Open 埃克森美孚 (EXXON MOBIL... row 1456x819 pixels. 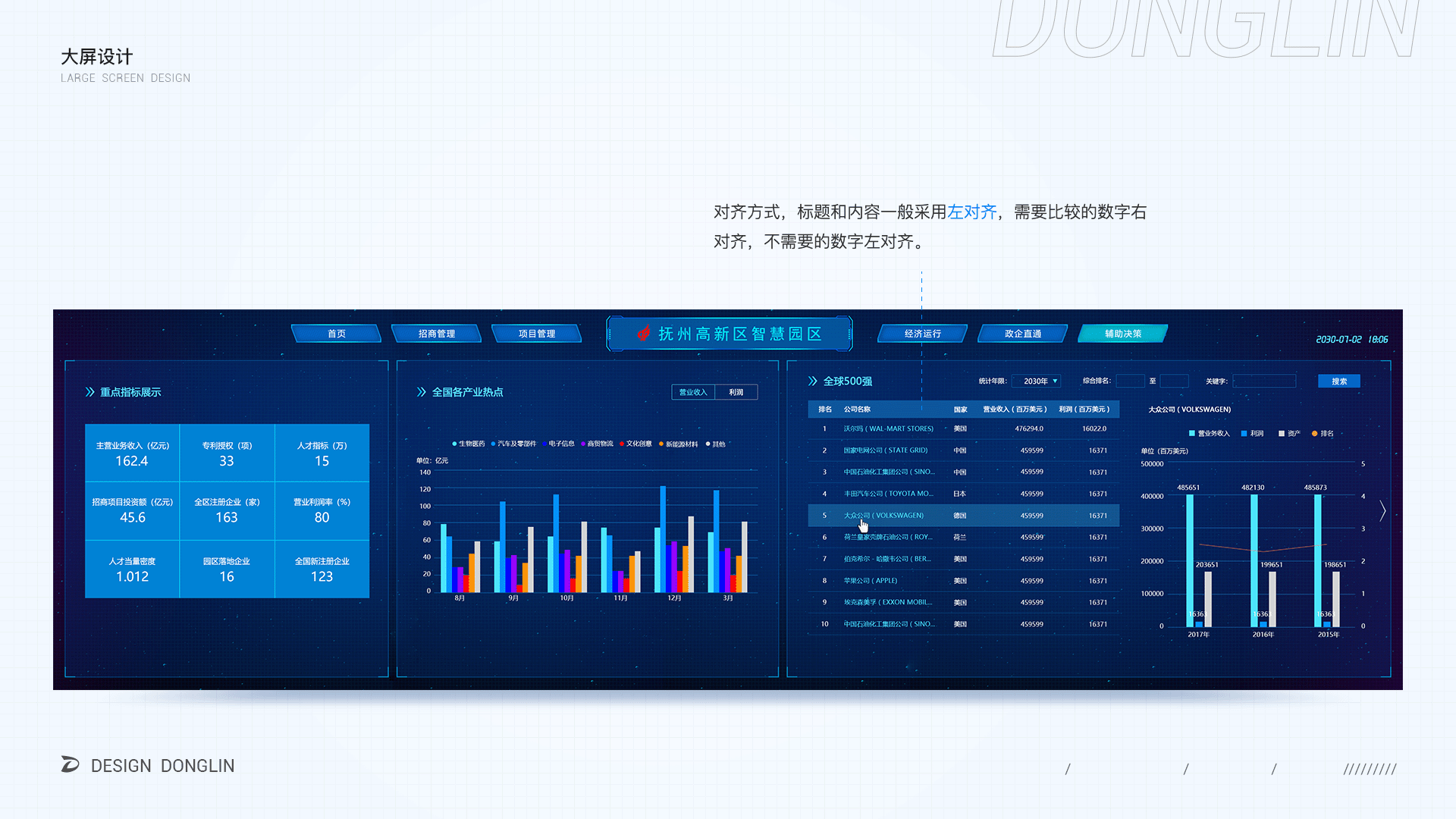click(963, 602)
